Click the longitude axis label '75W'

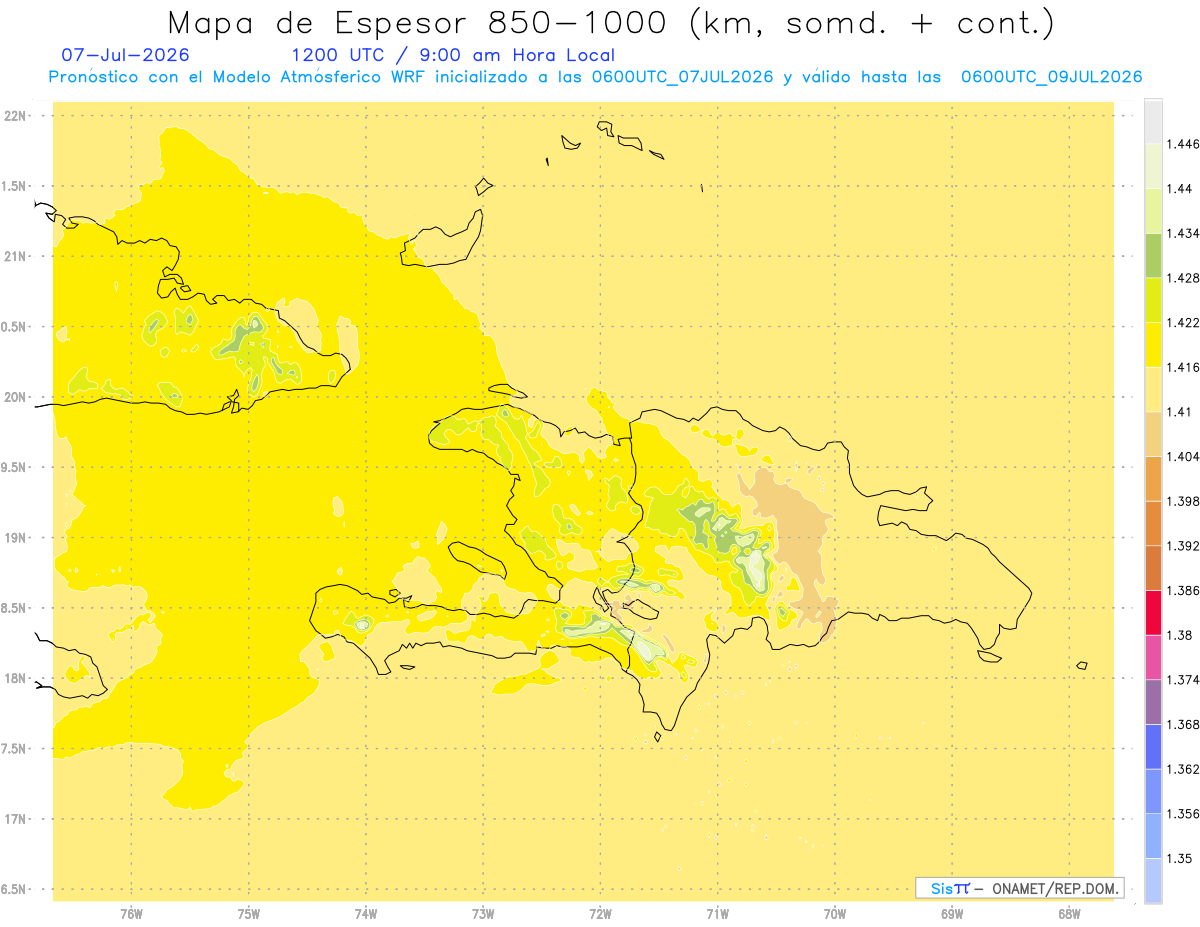249,913
